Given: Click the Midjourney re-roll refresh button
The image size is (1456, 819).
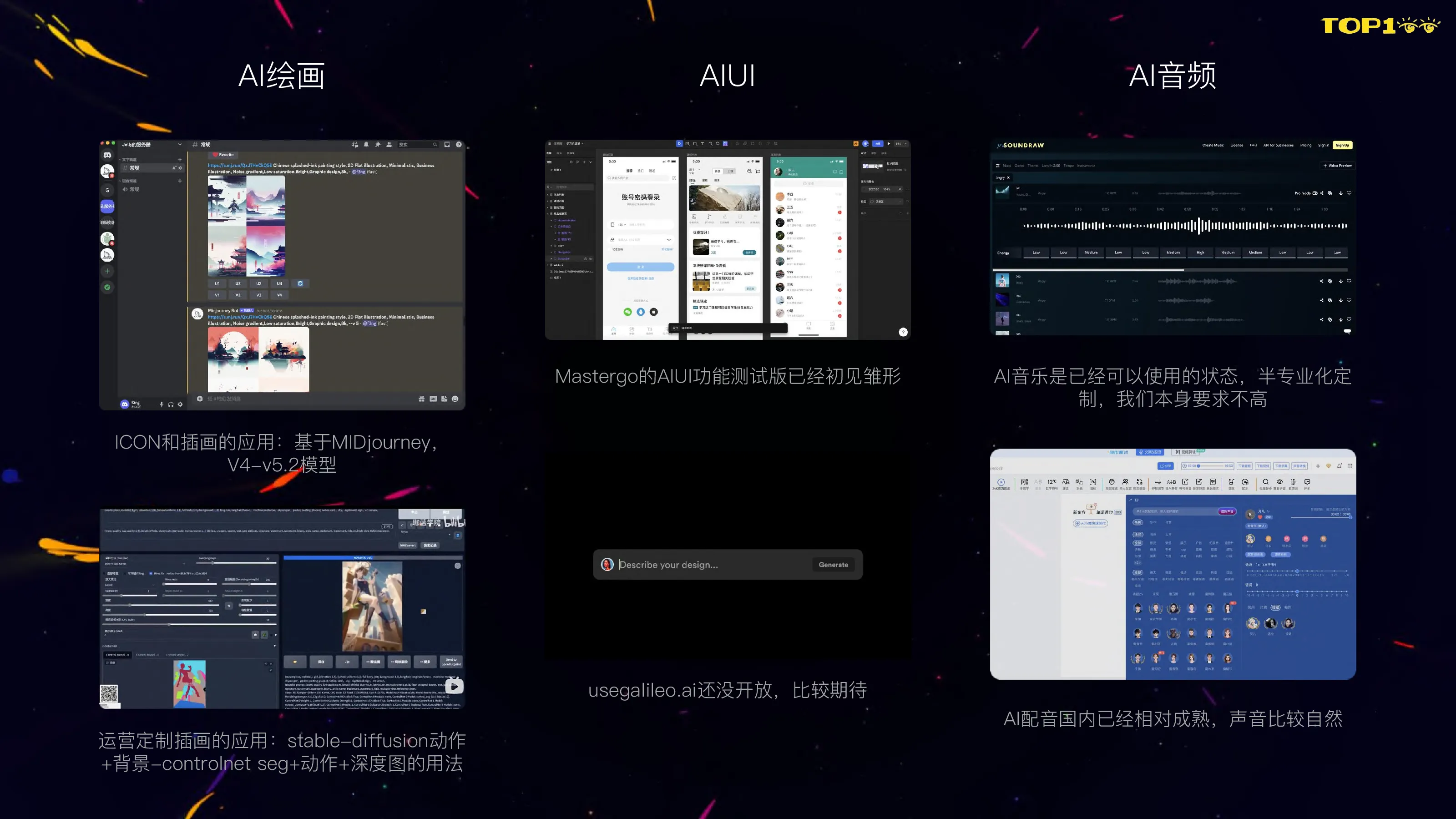Looking at the screenshot, I should pos(300,283).
